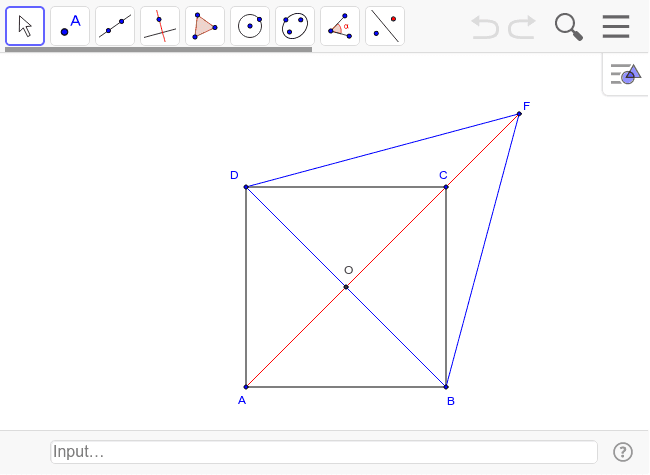Image resolution: width=650 pixels, height=475 pixels.
Task: Open the hamburger main menu
Action: pyautogui.click(x=616, y=27)
